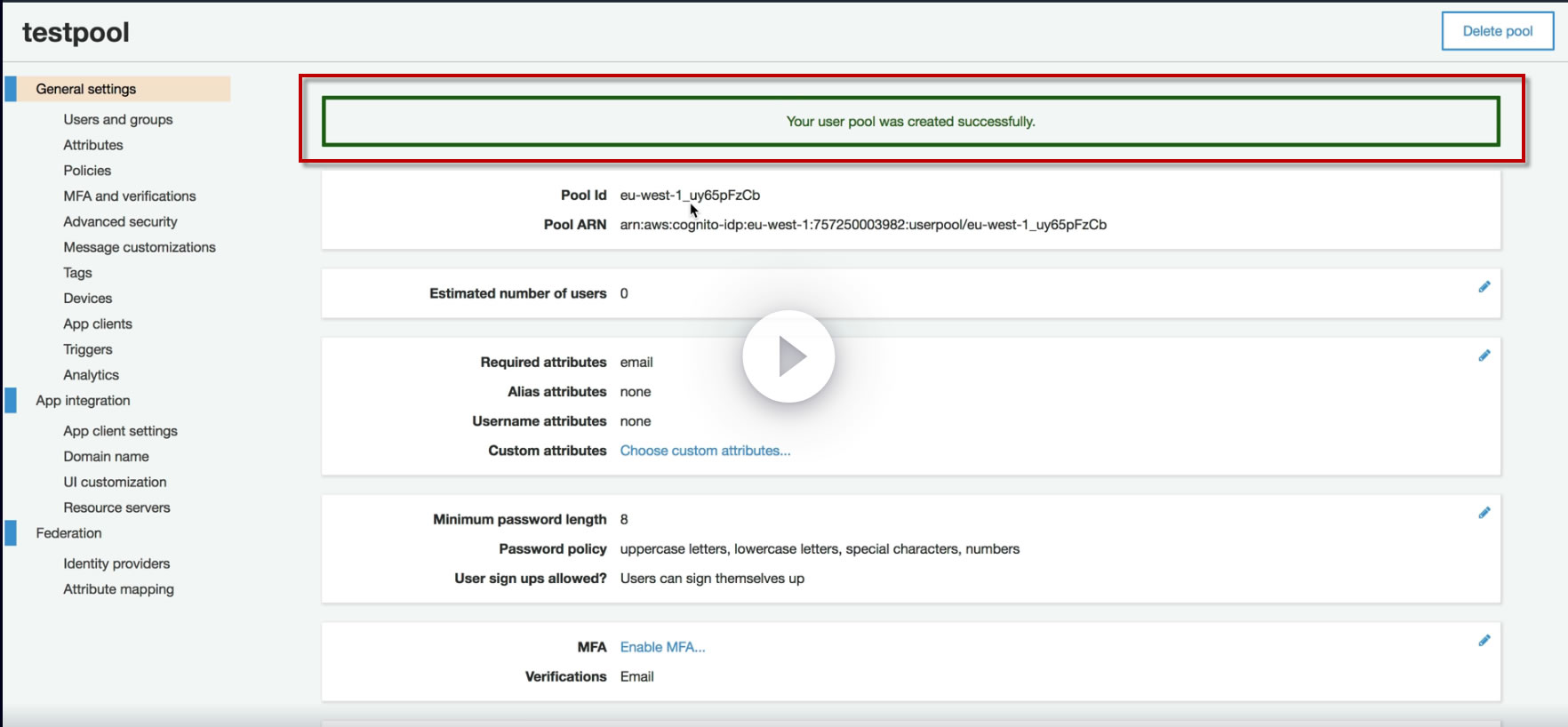This screenshot has width=1568, height=727.
Task: Open the Policies section
Action: (x=87, y=171)
